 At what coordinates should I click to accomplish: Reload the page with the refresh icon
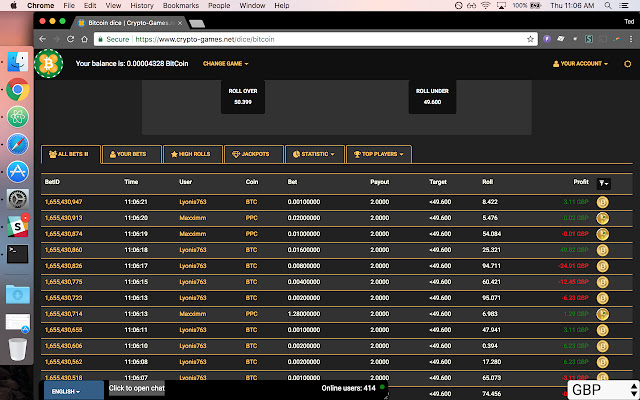tap(70, 39)
